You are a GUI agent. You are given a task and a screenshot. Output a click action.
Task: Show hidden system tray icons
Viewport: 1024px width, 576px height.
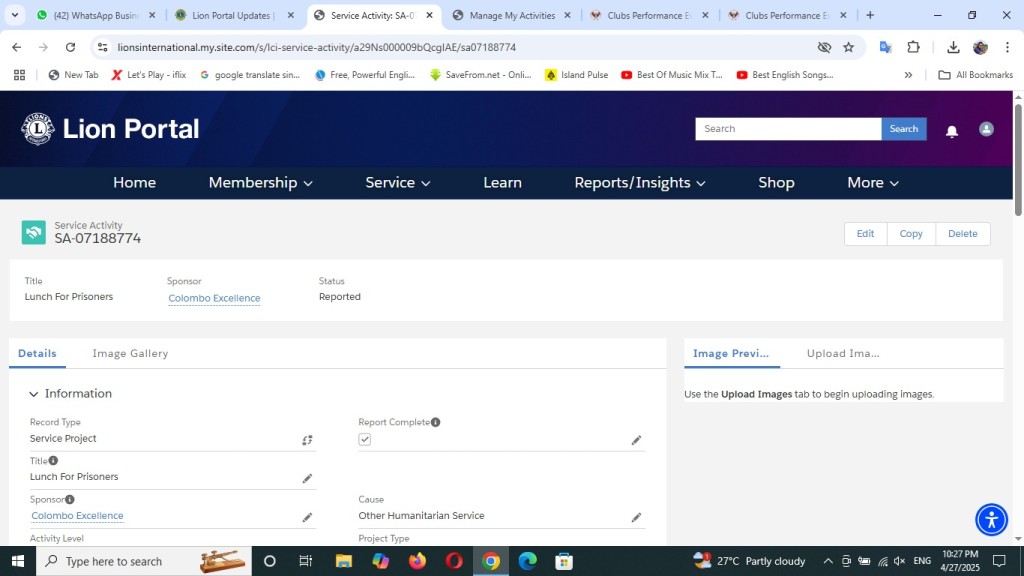[828, 561]
